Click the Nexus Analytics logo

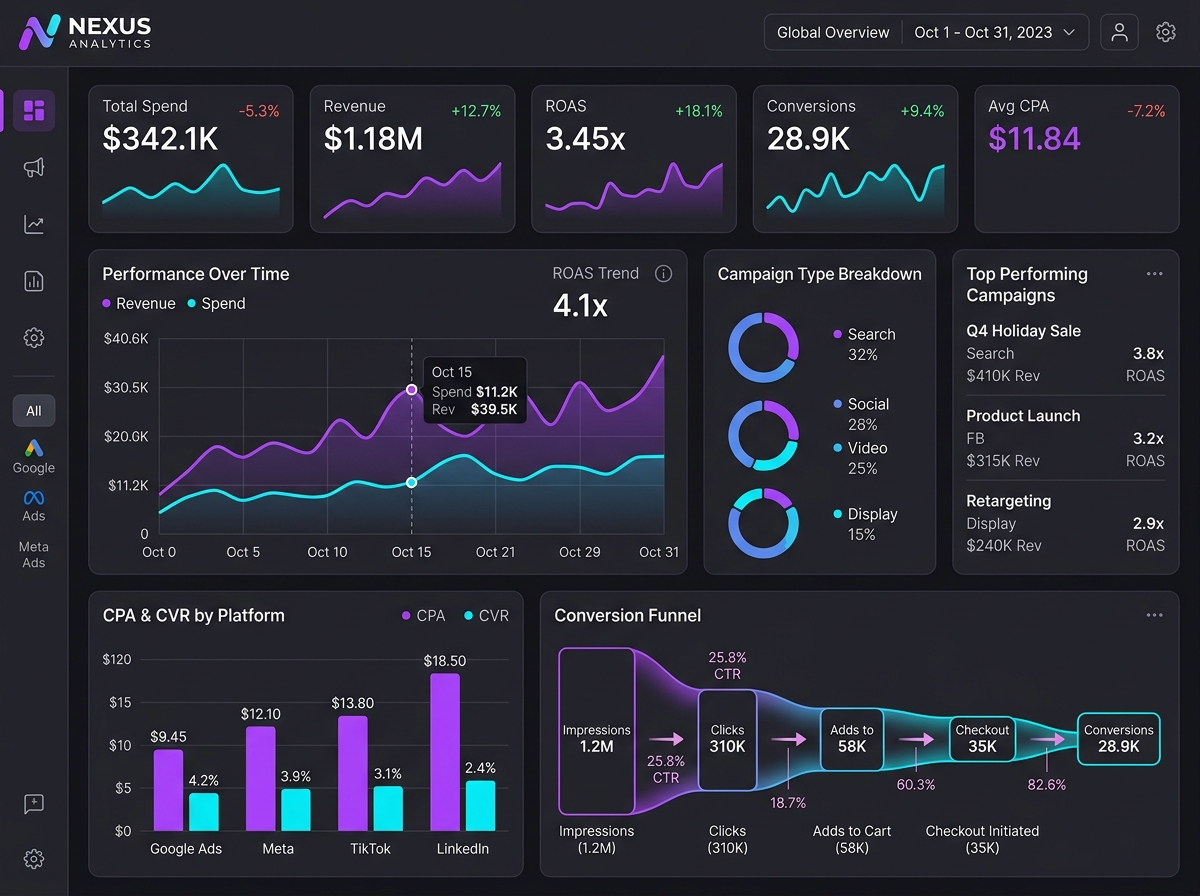click(86, 32)
